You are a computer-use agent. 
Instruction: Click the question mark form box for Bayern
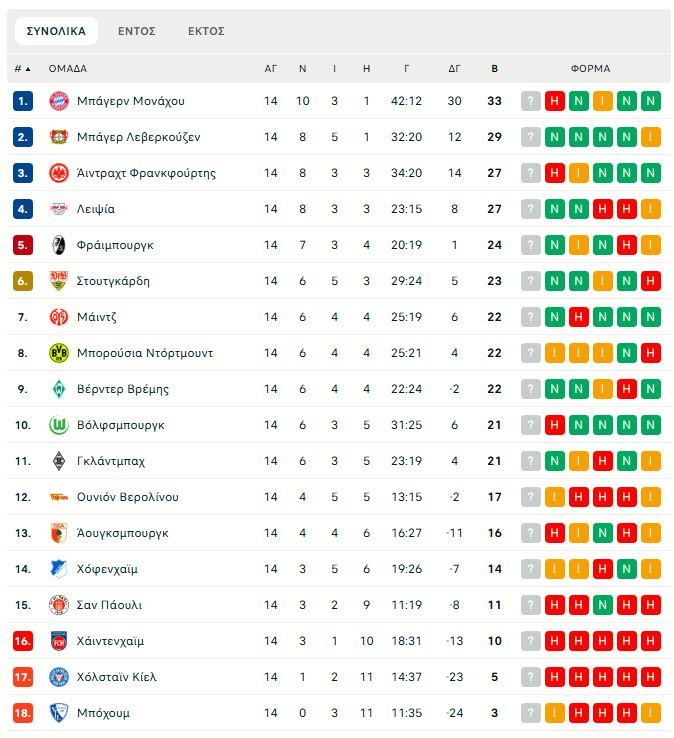(x=530, y=101)
